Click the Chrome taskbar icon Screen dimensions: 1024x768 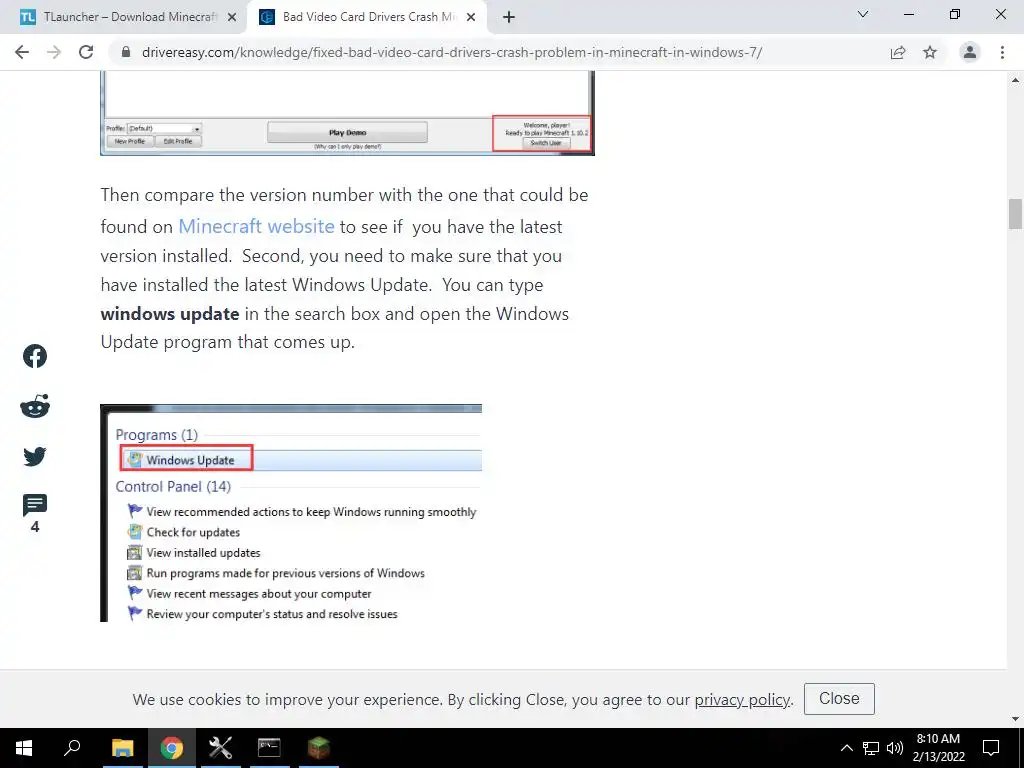tap(172, 748)
